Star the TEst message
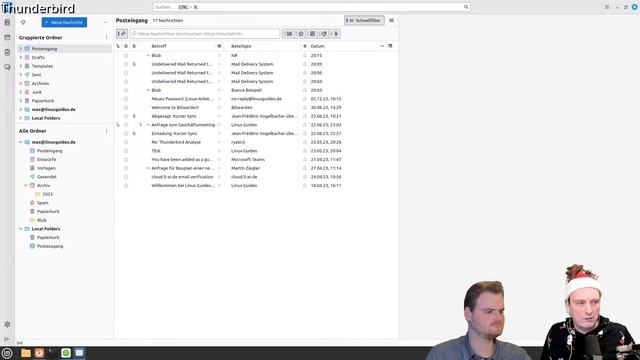This screenshot has height=360, width=640. click(126, 151)
